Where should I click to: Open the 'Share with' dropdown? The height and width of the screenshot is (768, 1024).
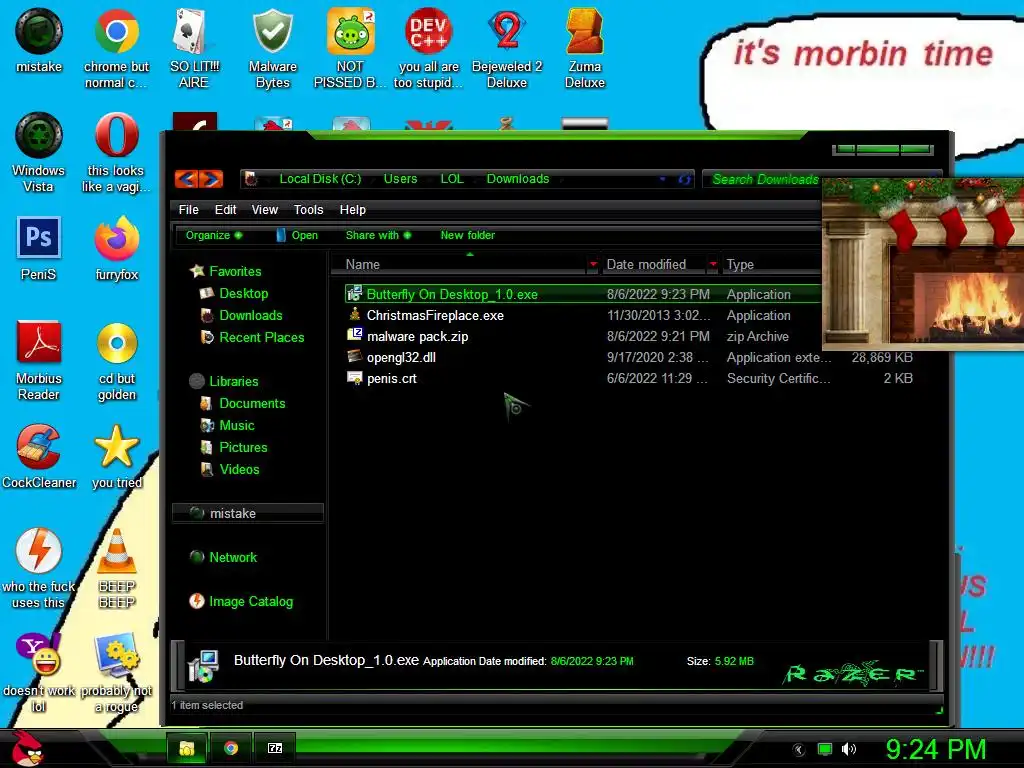pos(378,235)
